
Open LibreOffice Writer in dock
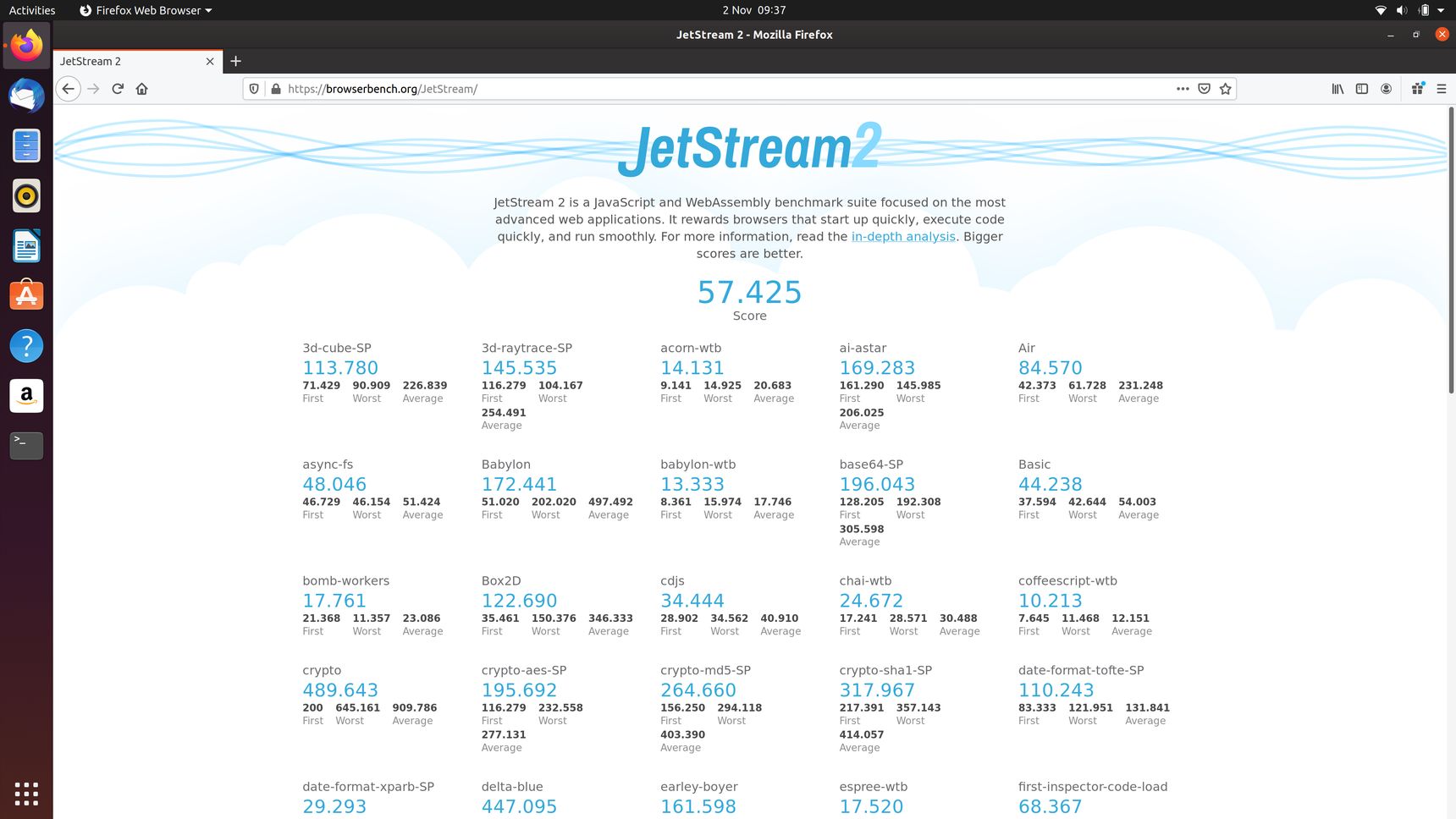[26, 245]
